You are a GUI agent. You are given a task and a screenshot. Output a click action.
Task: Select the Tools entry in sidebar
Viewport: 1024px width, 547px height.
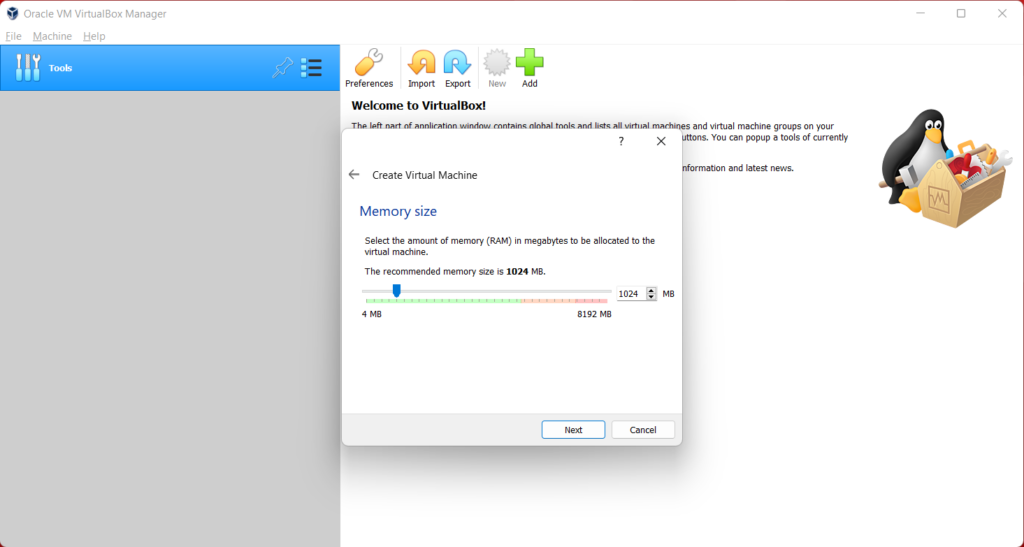170,68
